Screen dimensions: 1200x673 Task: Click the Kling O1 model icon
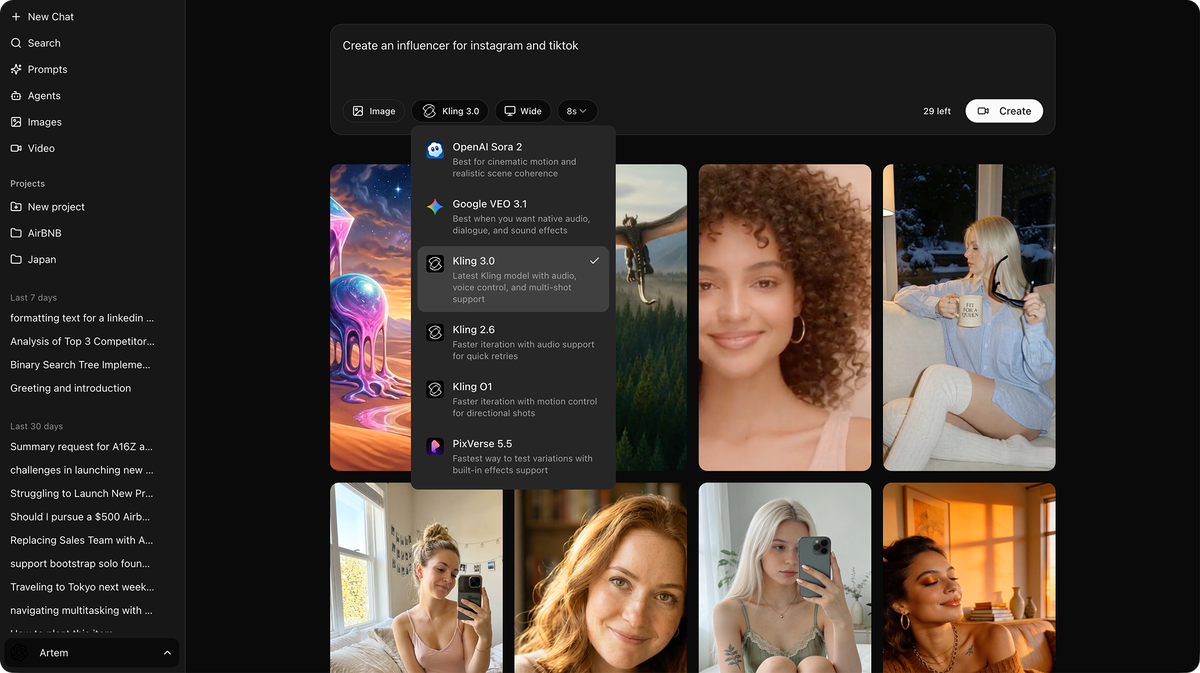click(x=435, y=390)
